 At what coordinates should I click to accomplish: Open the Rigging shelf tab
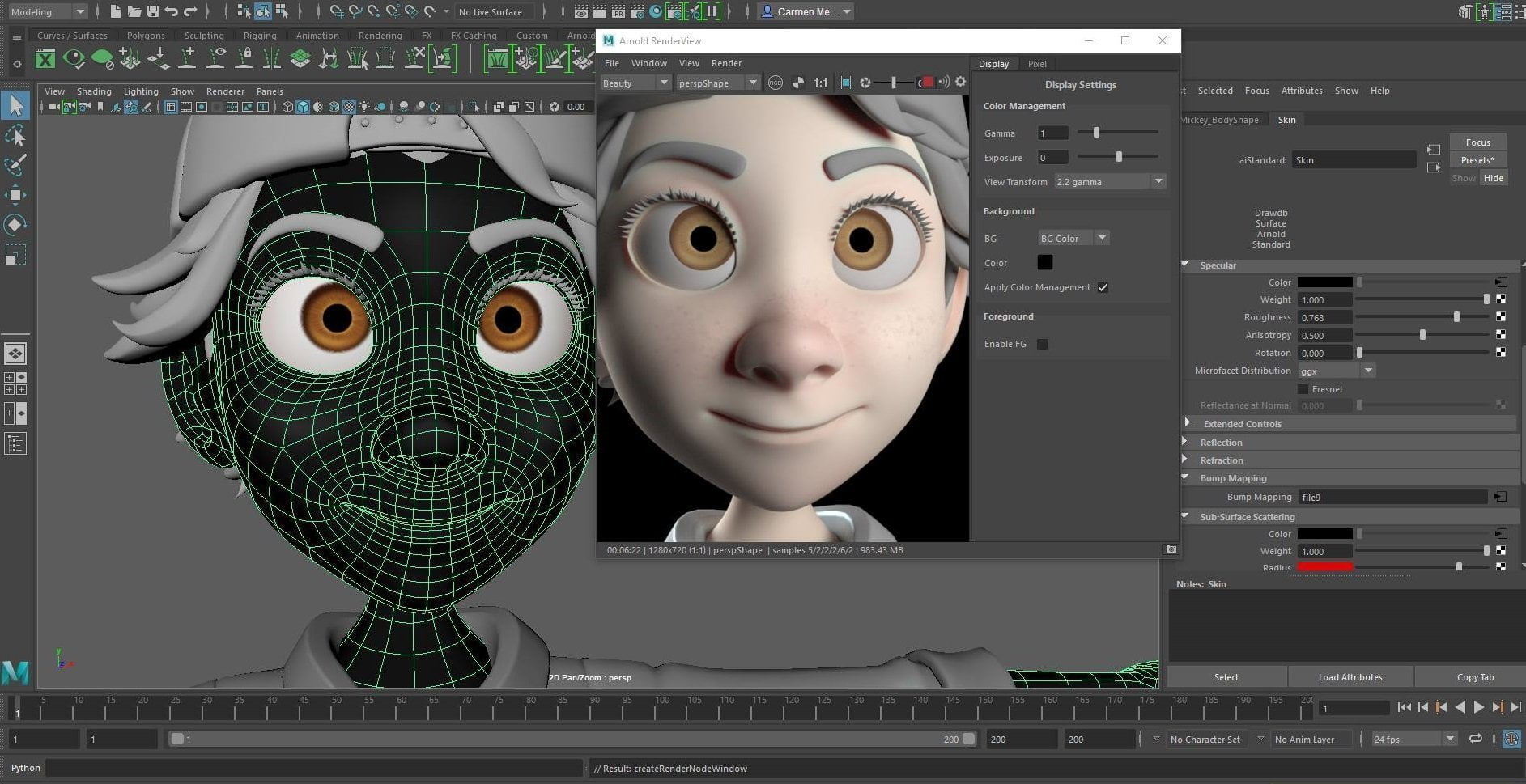point(260,36)
